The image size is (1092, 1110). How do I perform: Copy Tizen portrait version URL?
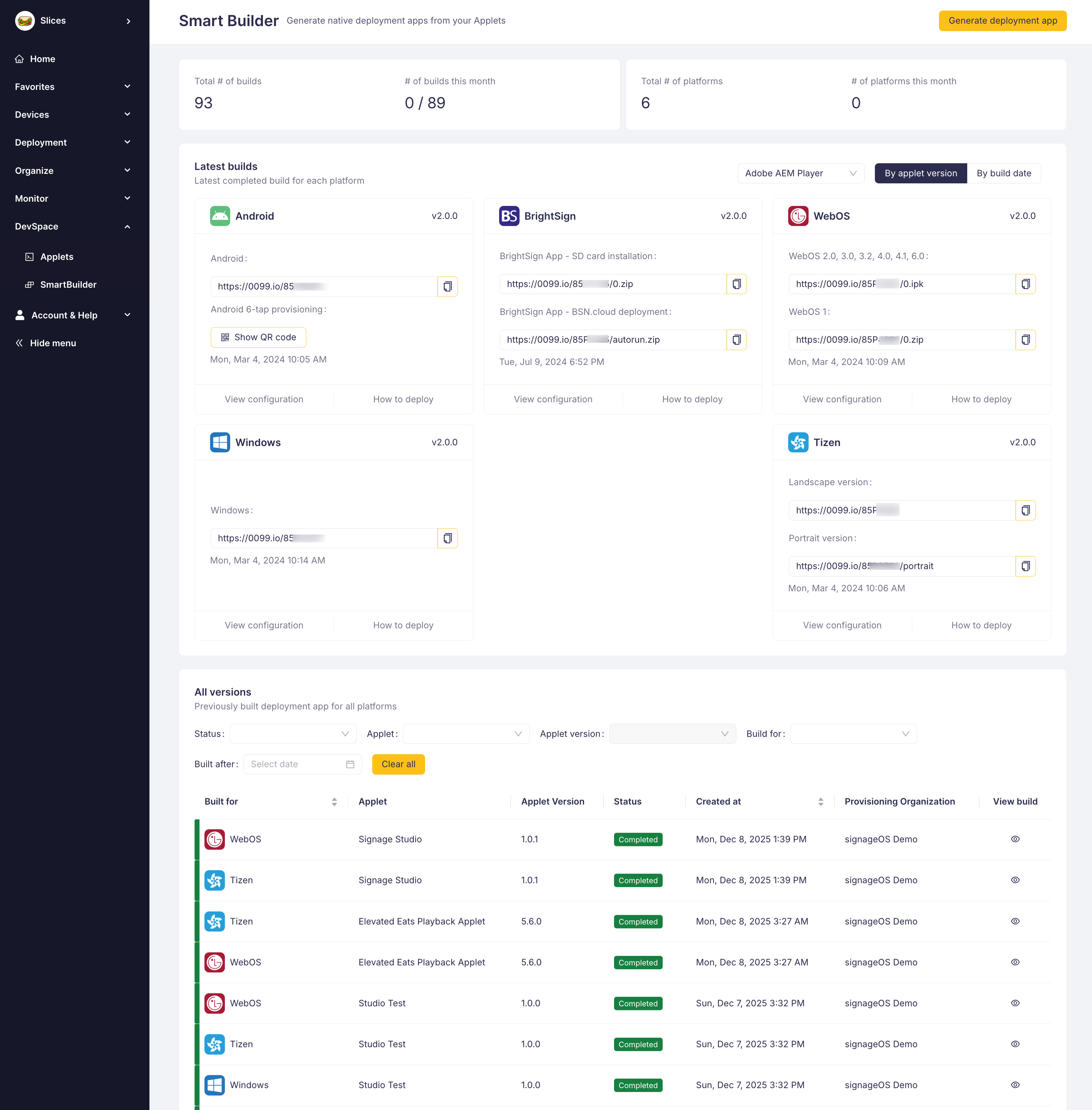tap(1025, 566)
